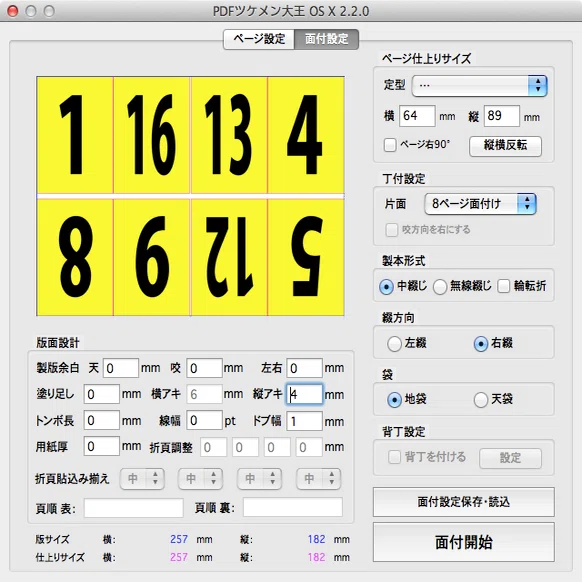Click the 縦 height field showing 89
The image size is (582, 582).
[501, 116]
